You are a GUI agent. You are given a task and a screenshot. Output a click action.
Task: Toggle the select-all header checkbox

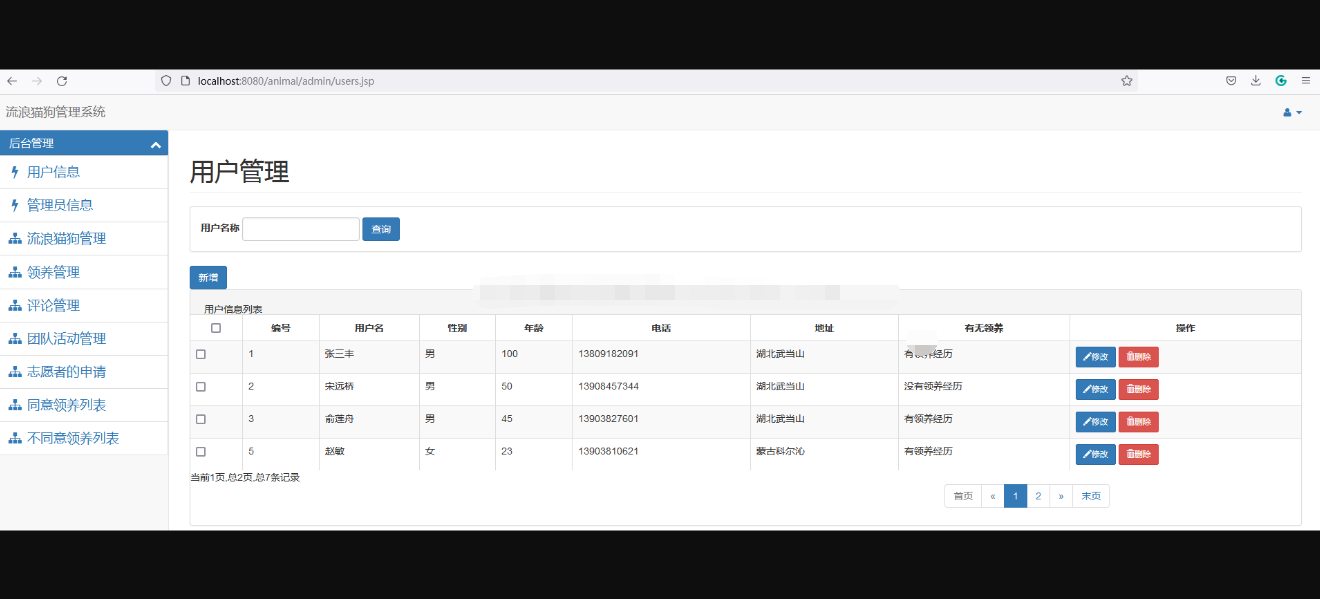(x=216, y=328)
